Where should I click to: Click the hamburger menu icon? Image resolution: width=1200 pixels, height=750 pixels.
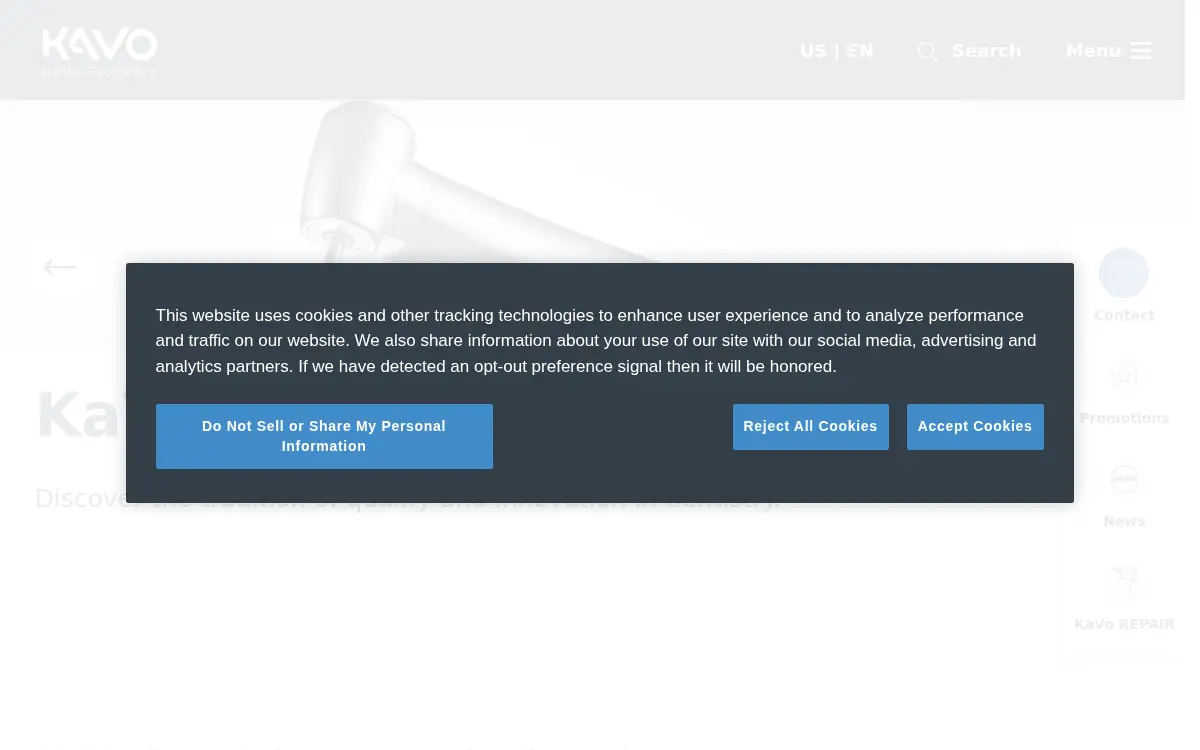tap(1141, 51)
